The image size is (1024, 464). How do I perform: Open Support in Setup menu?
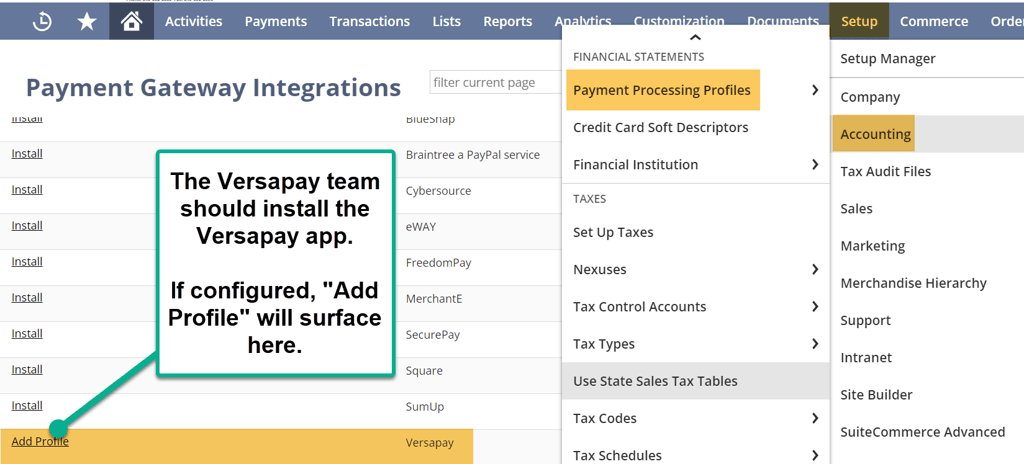[865, 320]
